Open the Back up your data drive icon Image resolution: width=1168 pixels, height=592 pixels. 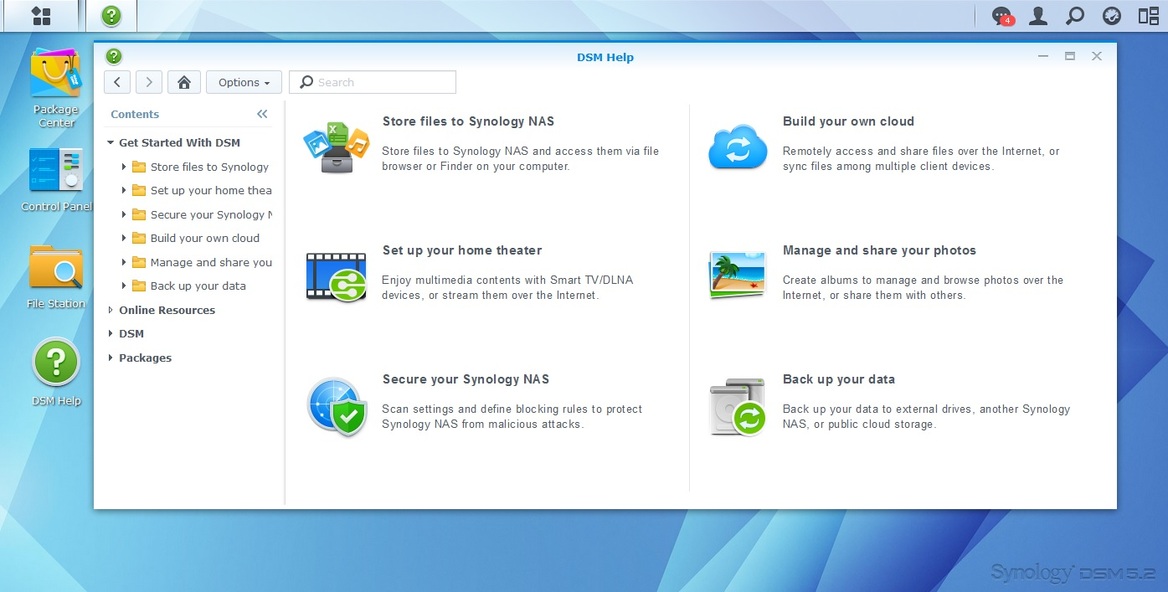(737, 407)
